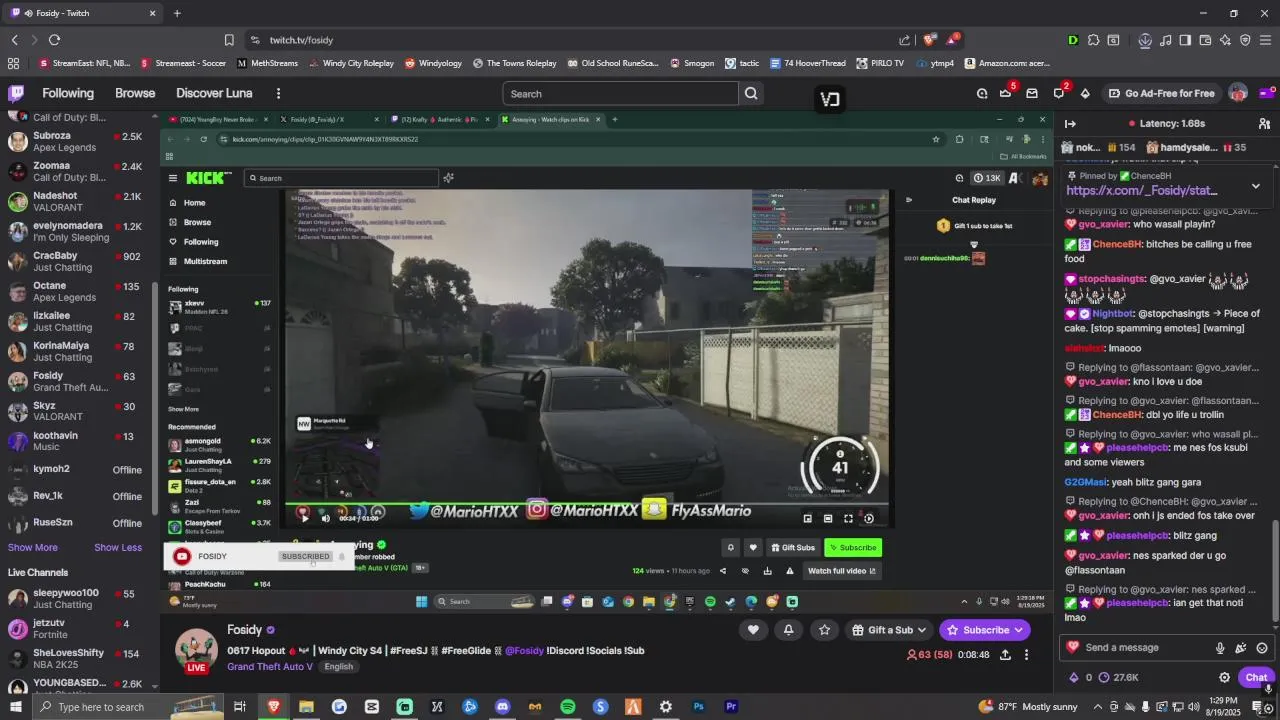Screen dimensions: 1280x720
Task: Open the Following tab in Twitch nav
Action: (68, 93)
